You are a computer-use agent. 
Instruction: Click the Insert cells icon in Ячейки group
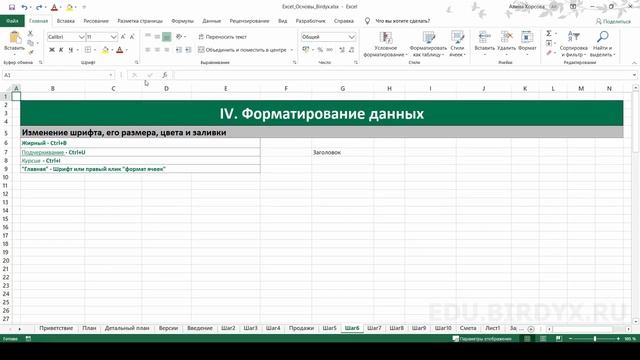pos(484,38)
